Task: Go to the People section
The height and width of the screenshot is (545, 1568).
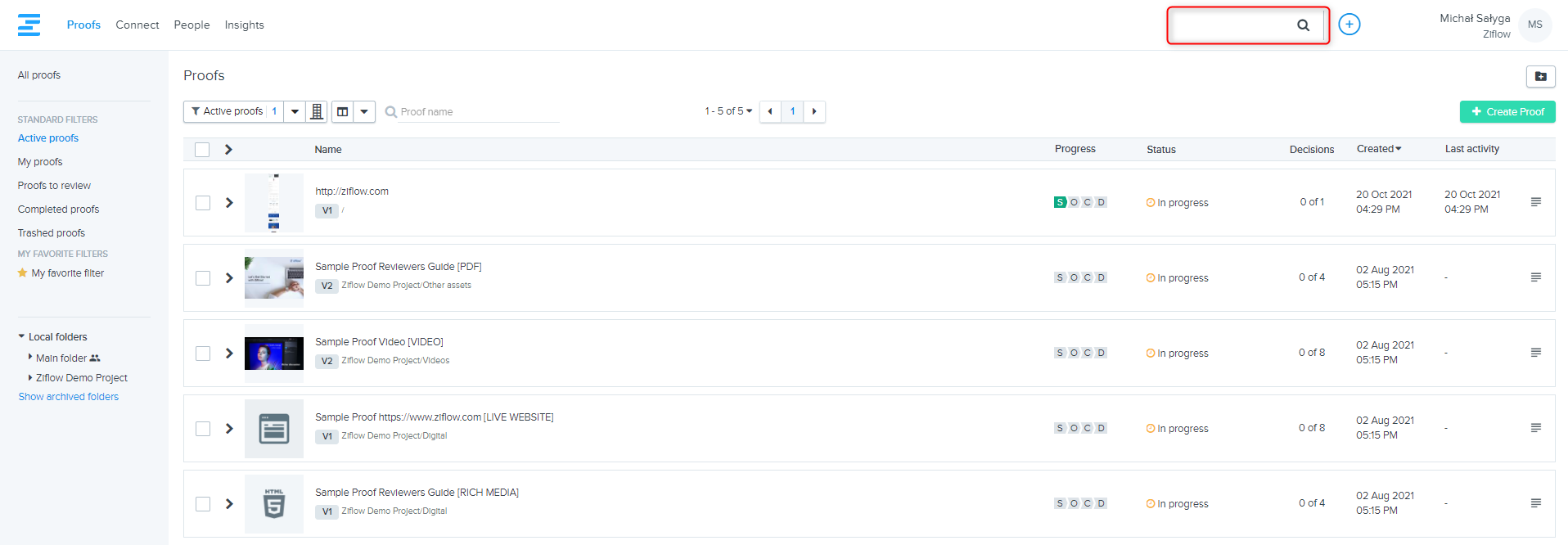Action: (191, 25)
